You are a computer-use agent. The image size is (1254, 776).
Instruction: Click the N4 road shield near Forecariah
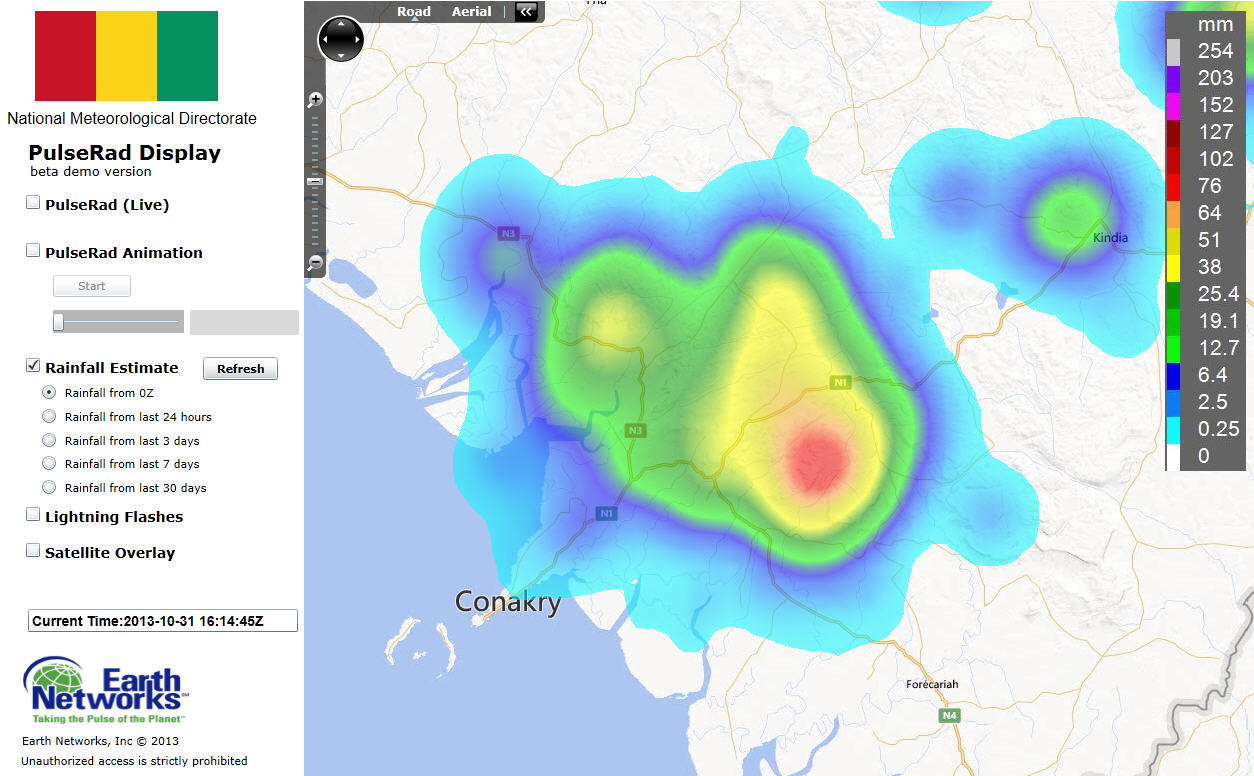949,716
